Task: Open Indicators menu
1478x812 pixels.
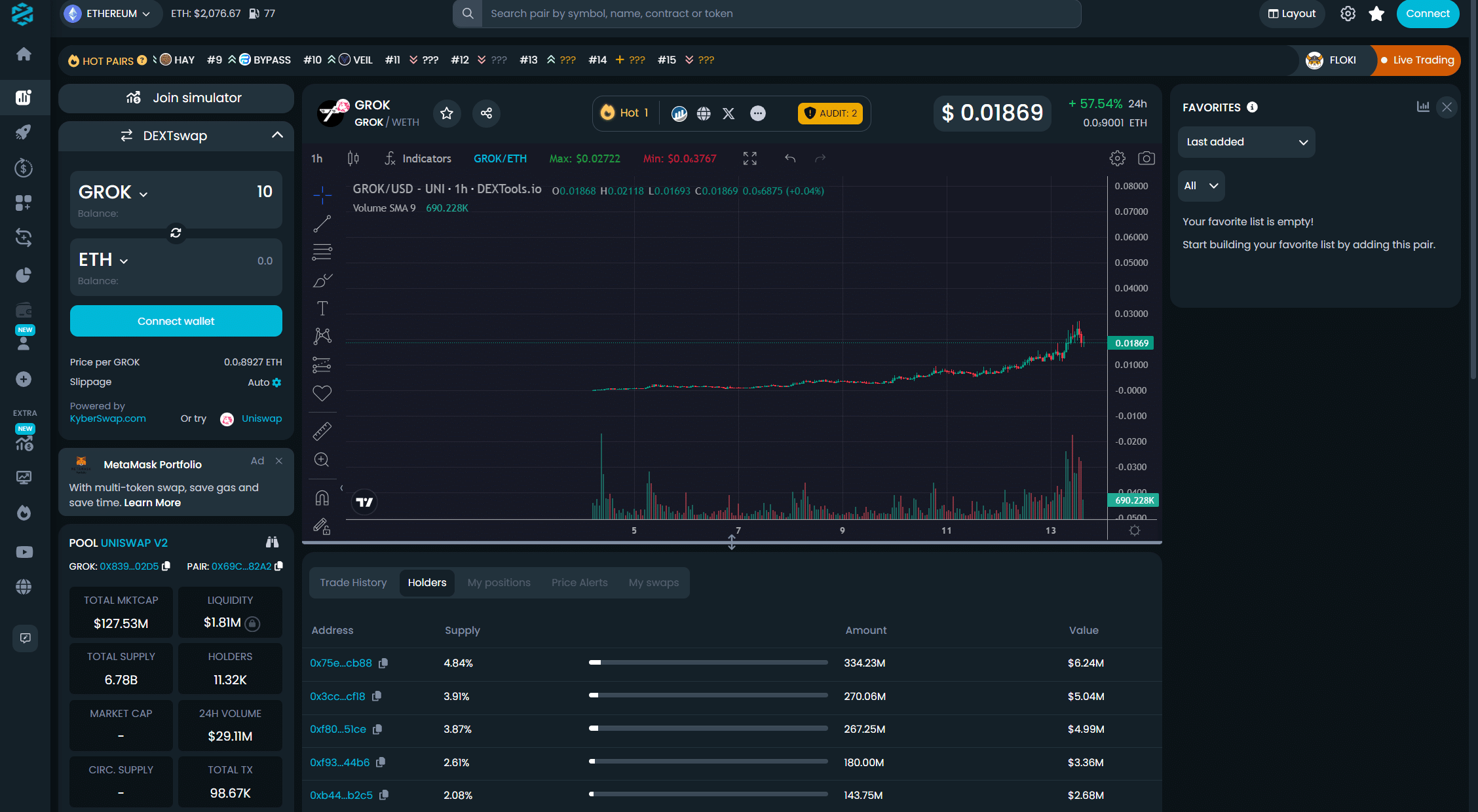Action: coord(418,158)
